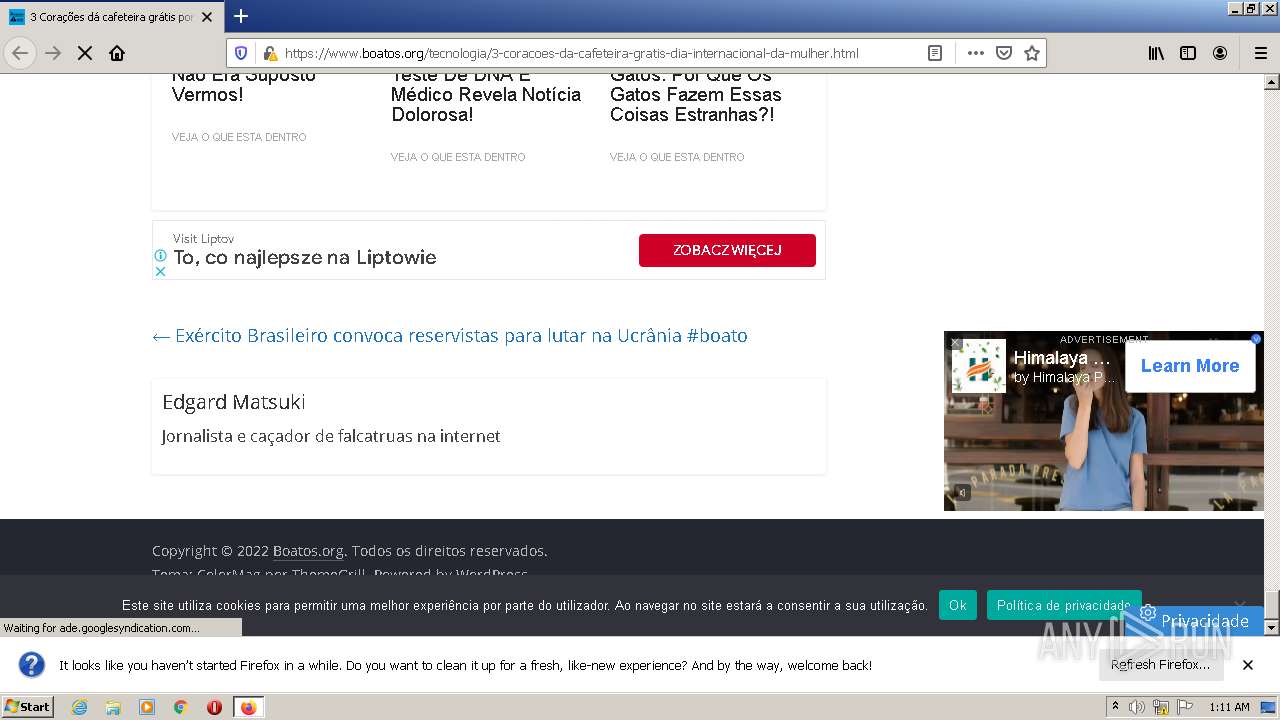
Task: Accept cookies with Ok button
Action: (x=957, y=605)
